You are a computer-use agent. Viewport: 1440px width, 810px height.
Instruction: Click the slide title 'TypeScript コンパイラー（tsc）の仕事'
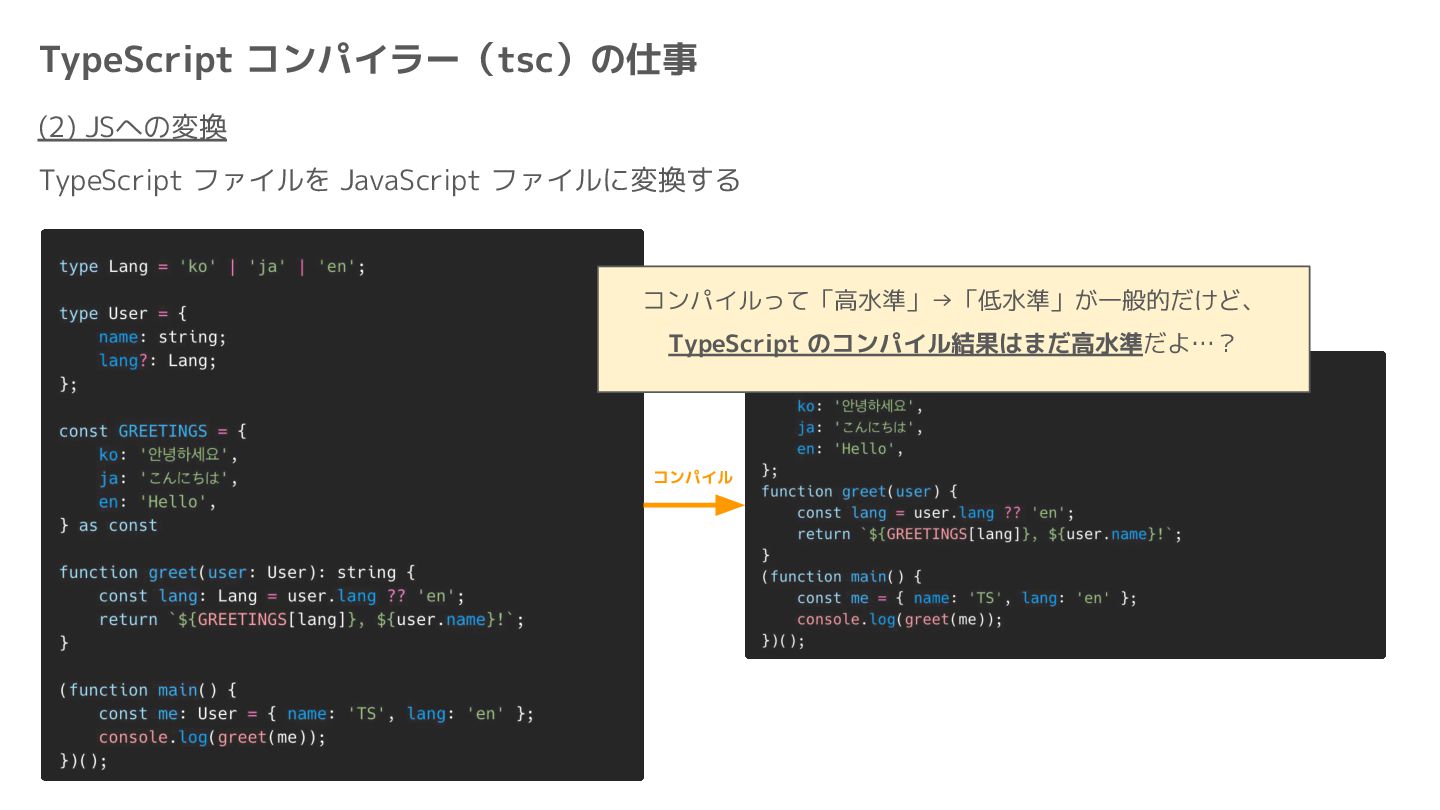point(368,60)
